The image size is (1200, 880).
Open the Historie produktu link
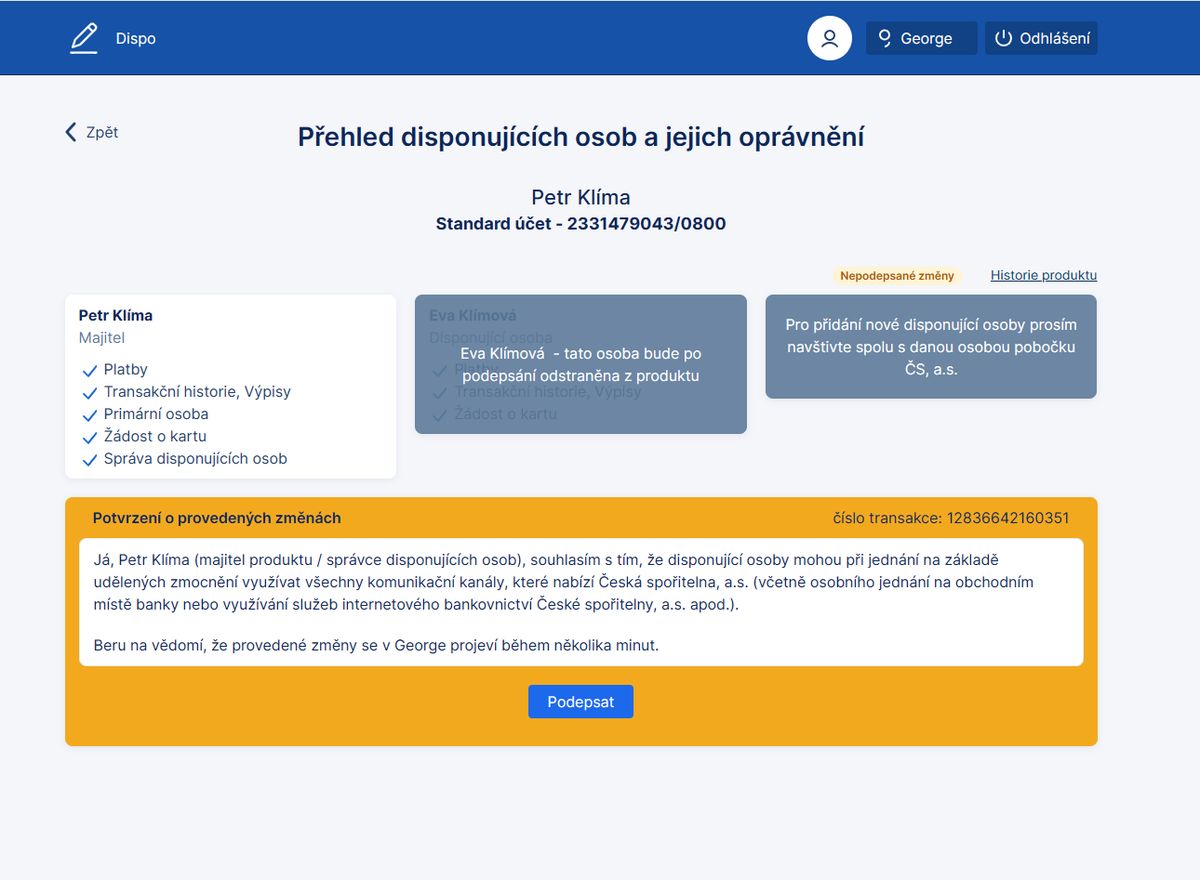(x=1044, y=275)
